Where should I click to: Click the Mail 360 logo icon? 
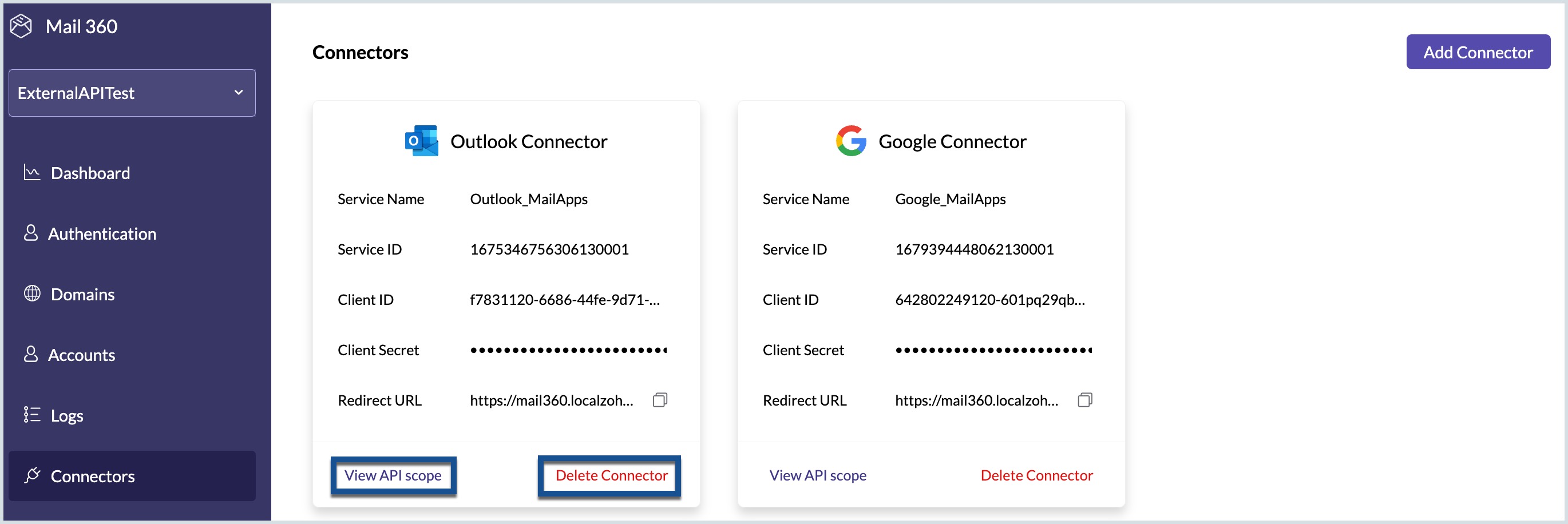click(x=21, y=26)
